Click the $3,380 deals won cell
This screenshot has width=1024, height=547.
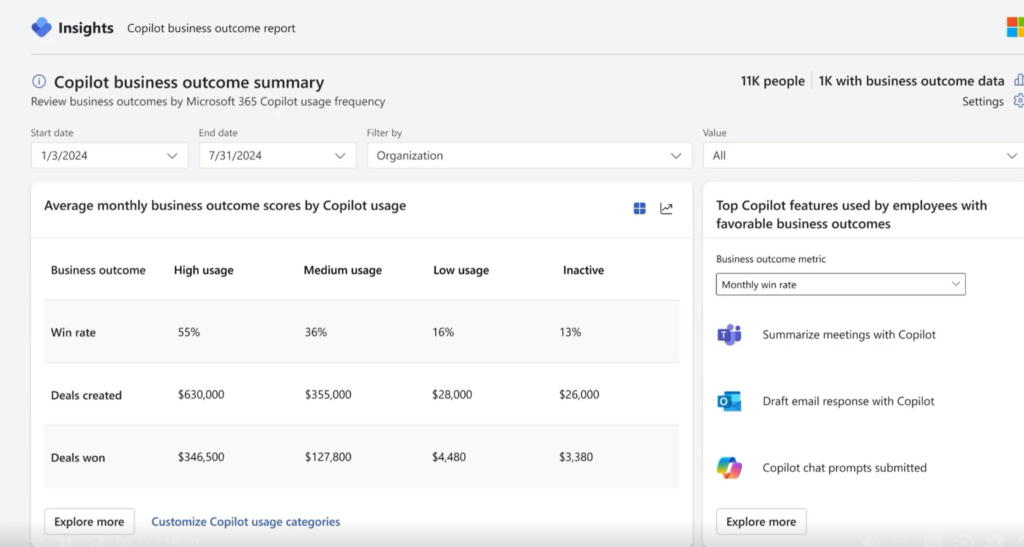(576, 457)
